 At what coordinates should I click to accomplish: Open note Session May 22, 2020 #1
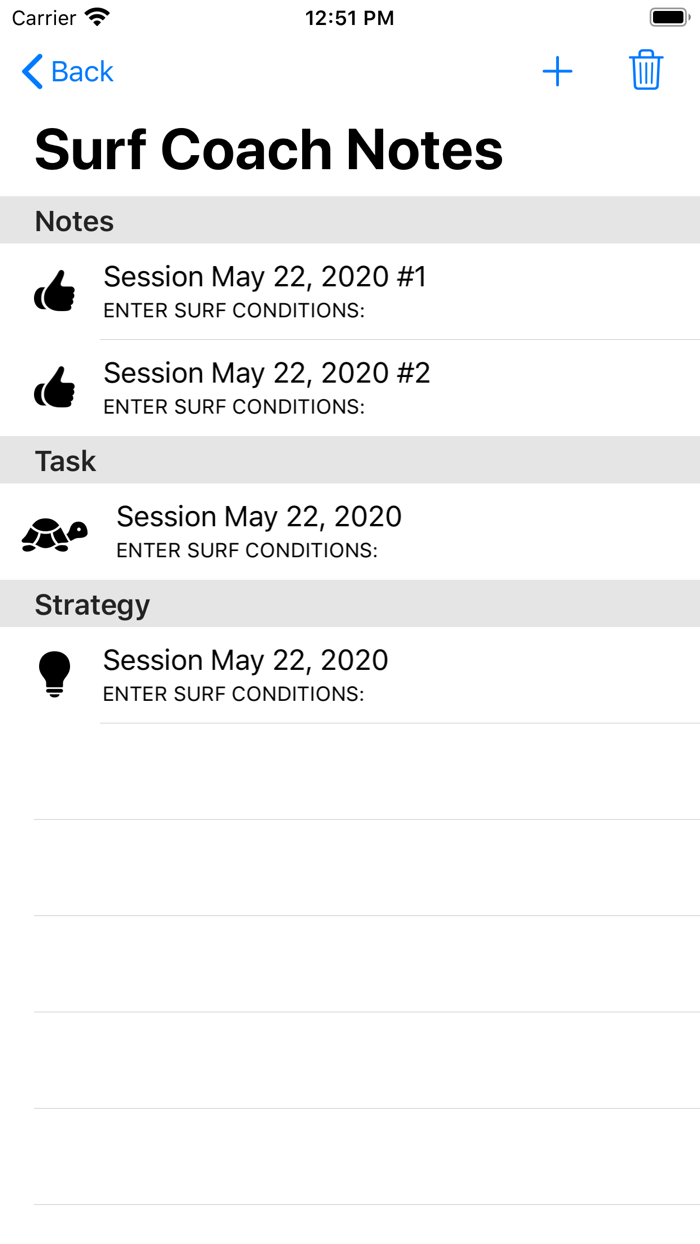coord(265,277)
